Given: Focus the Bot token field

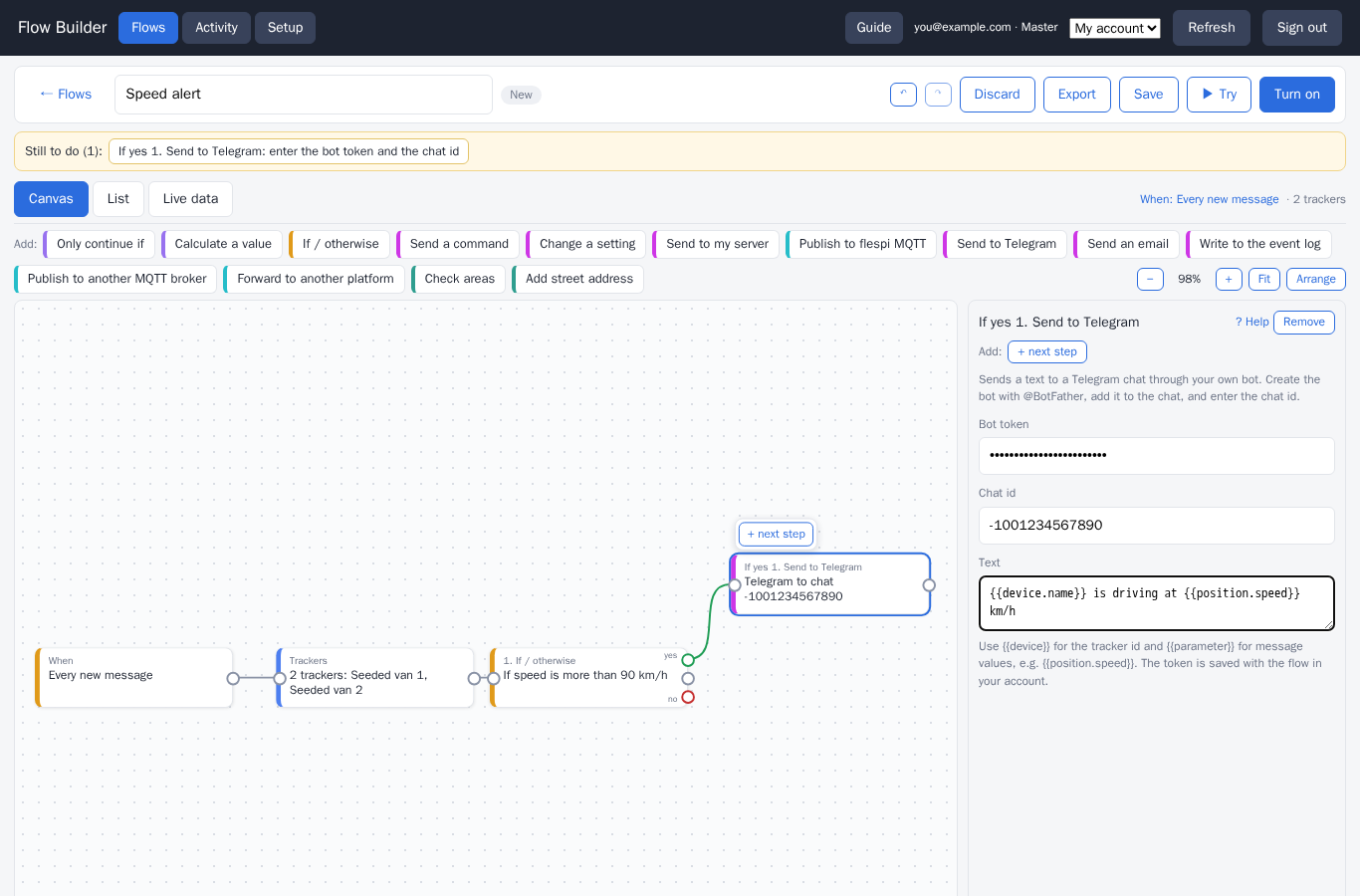Looking at the screenshot, I should pos(1157,456).
